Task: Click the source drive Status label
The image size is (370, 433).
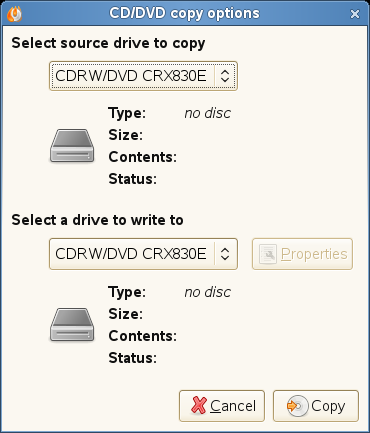Action: 132,179
